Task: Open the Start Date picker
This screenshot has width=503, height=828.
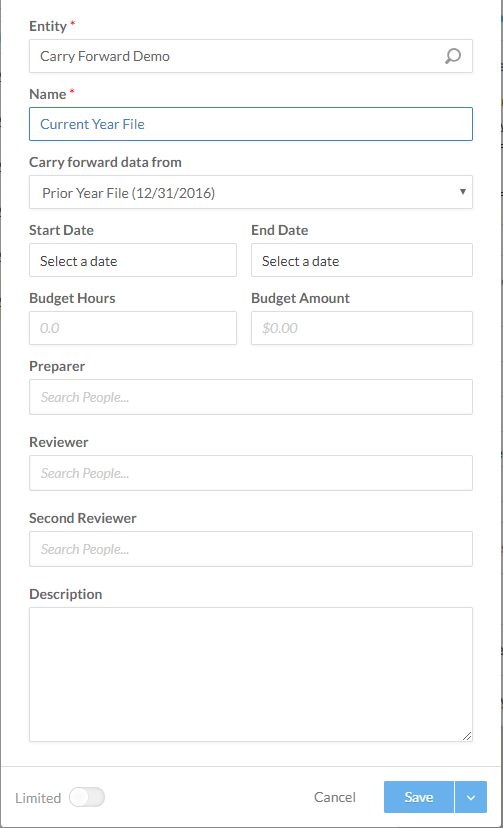Action: pyautogui.click(x=133, y=260)
